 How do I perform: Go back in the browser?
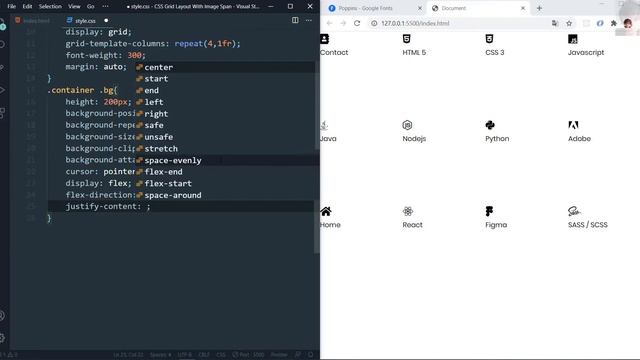coord(329,23)
